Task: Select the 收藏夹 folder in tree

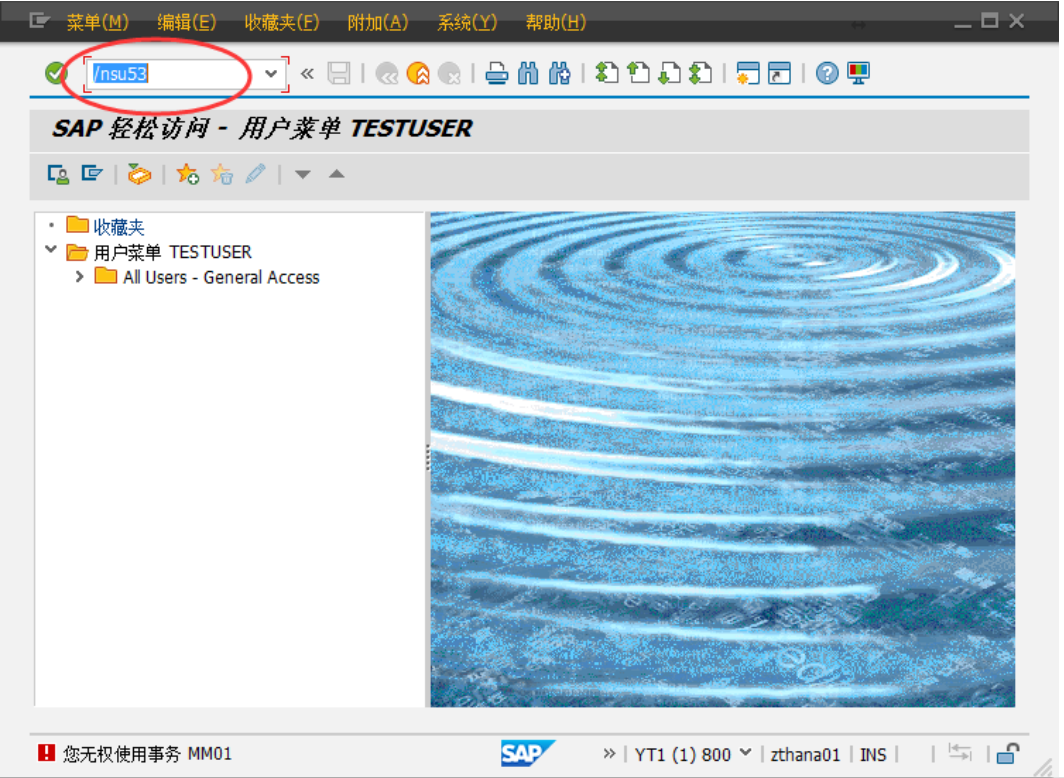Action: click(x=119, y=227)
